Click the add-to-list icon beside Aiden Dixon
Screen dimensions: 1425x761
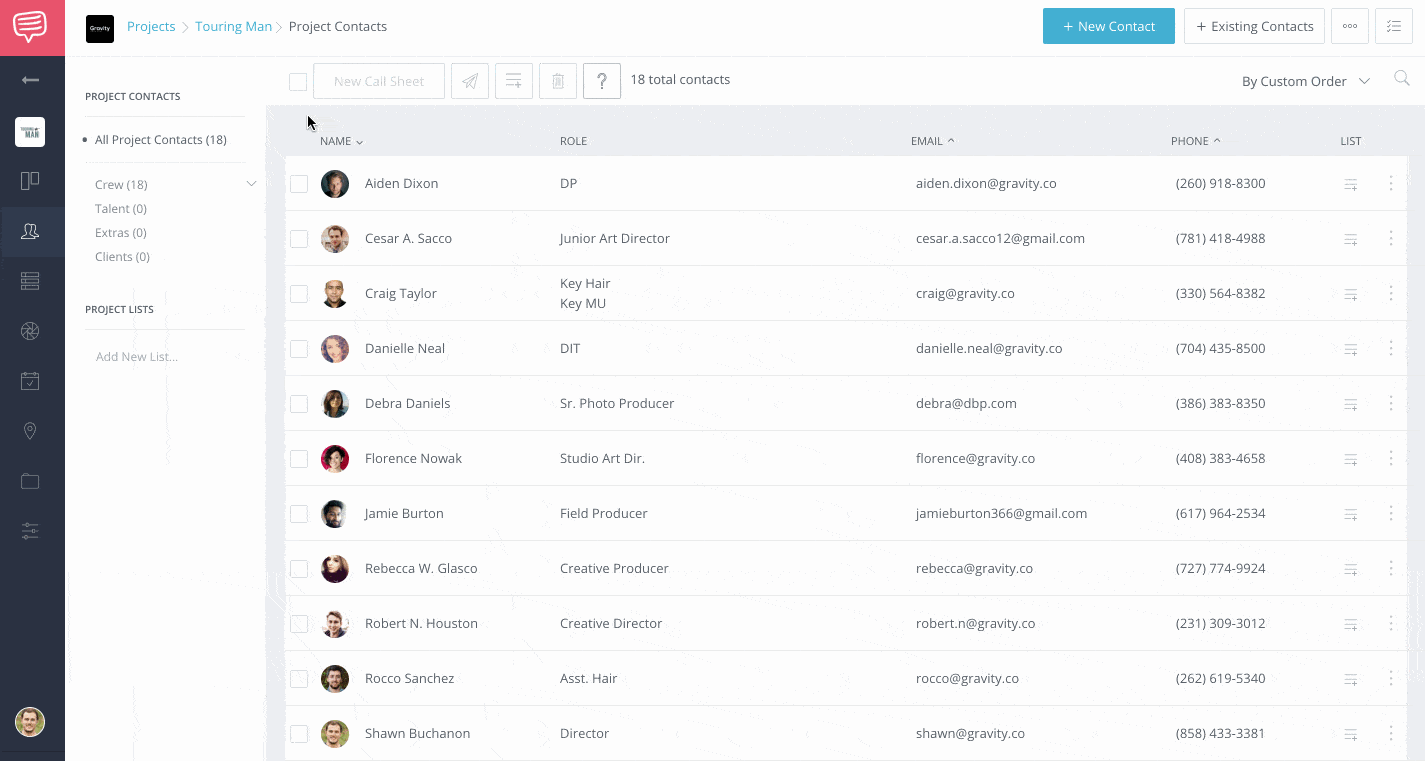coord(1351,183)
